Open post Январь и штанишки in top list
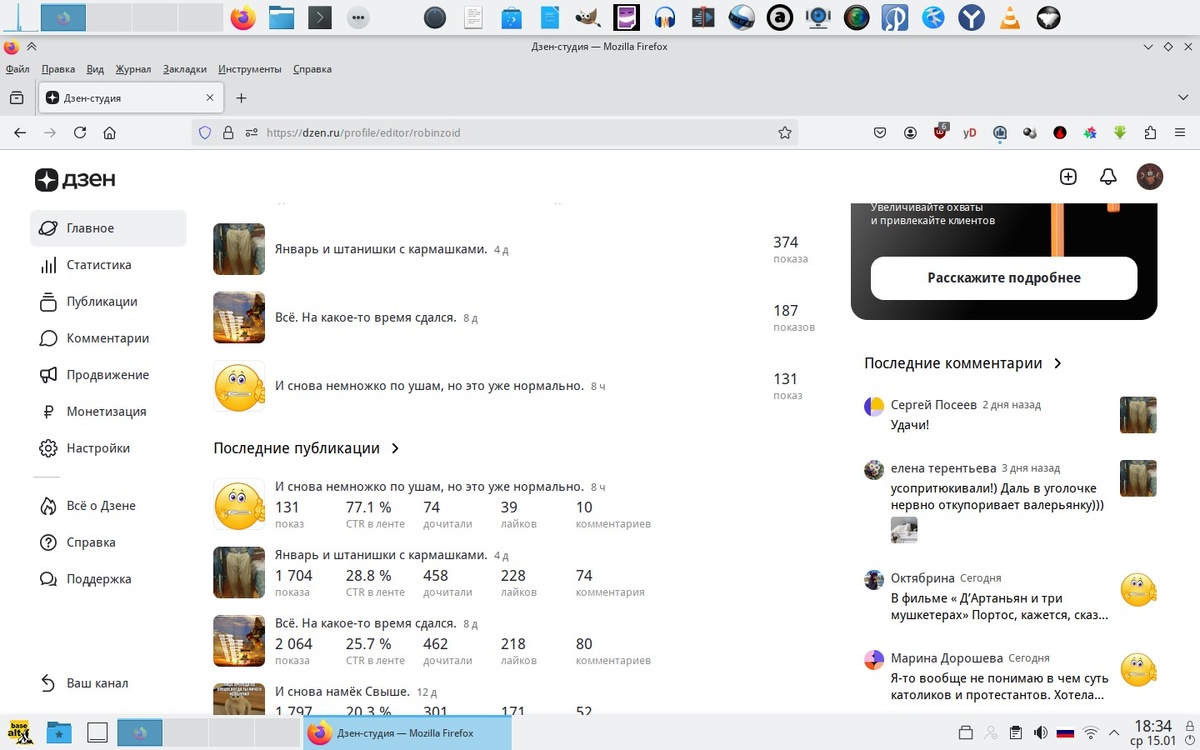The height and width of the screenshot is (750, 1200). [x=381, y=249]
